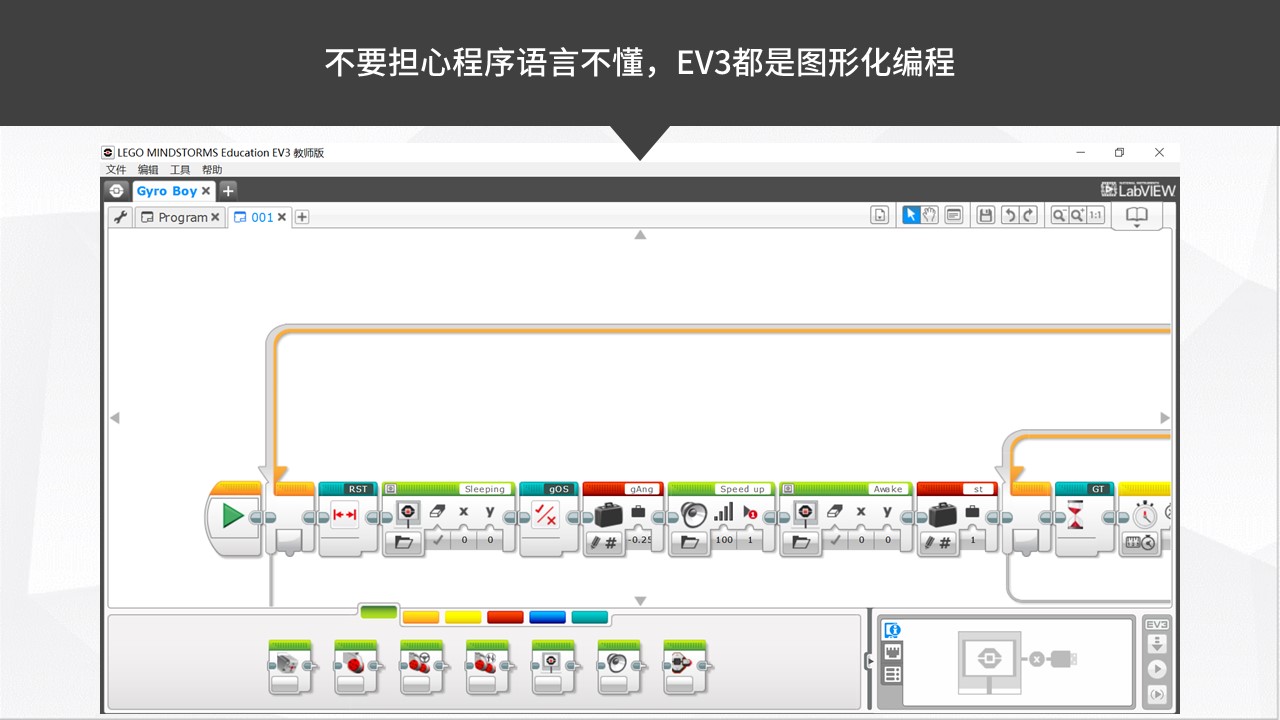Download and run program on EV3

[1157, 669]
